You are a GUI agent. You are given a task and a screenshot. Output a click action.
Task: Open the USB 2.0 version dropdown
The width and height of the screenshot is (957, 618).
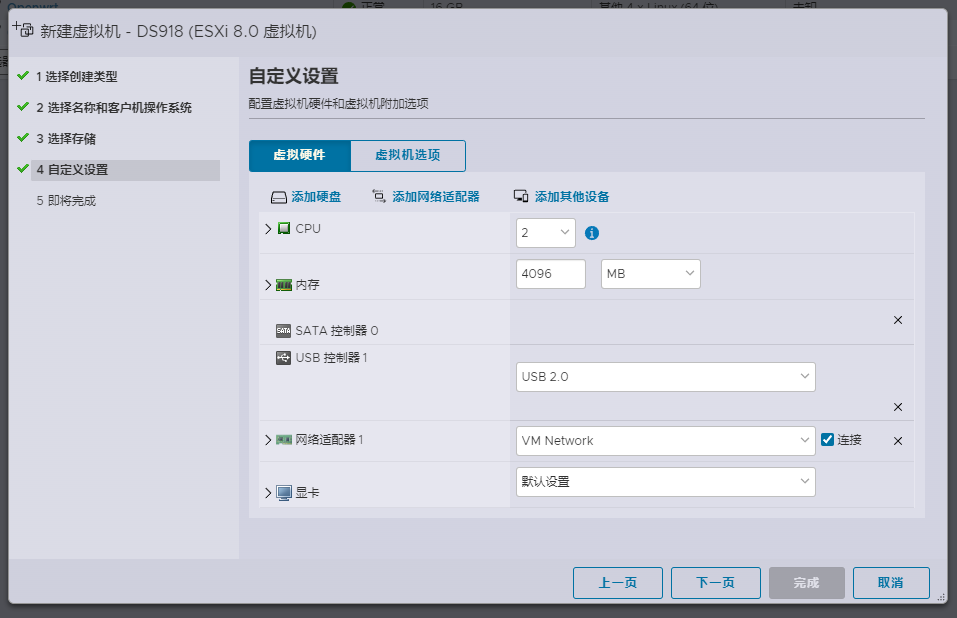pyautogui.click(x=665, y=376)
